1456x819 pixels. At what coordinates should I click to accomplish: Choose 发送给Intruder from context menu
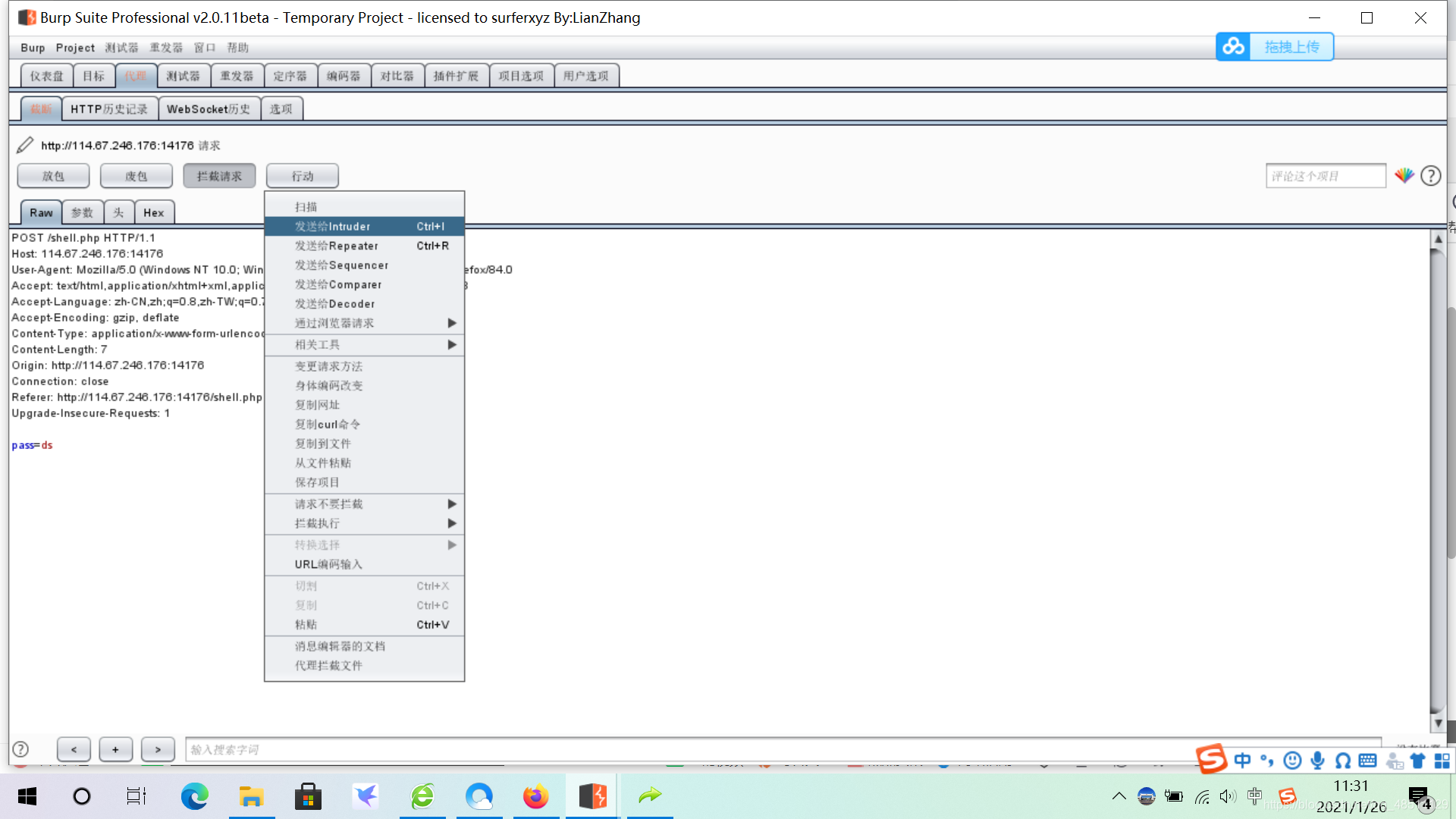click(364, 227)
